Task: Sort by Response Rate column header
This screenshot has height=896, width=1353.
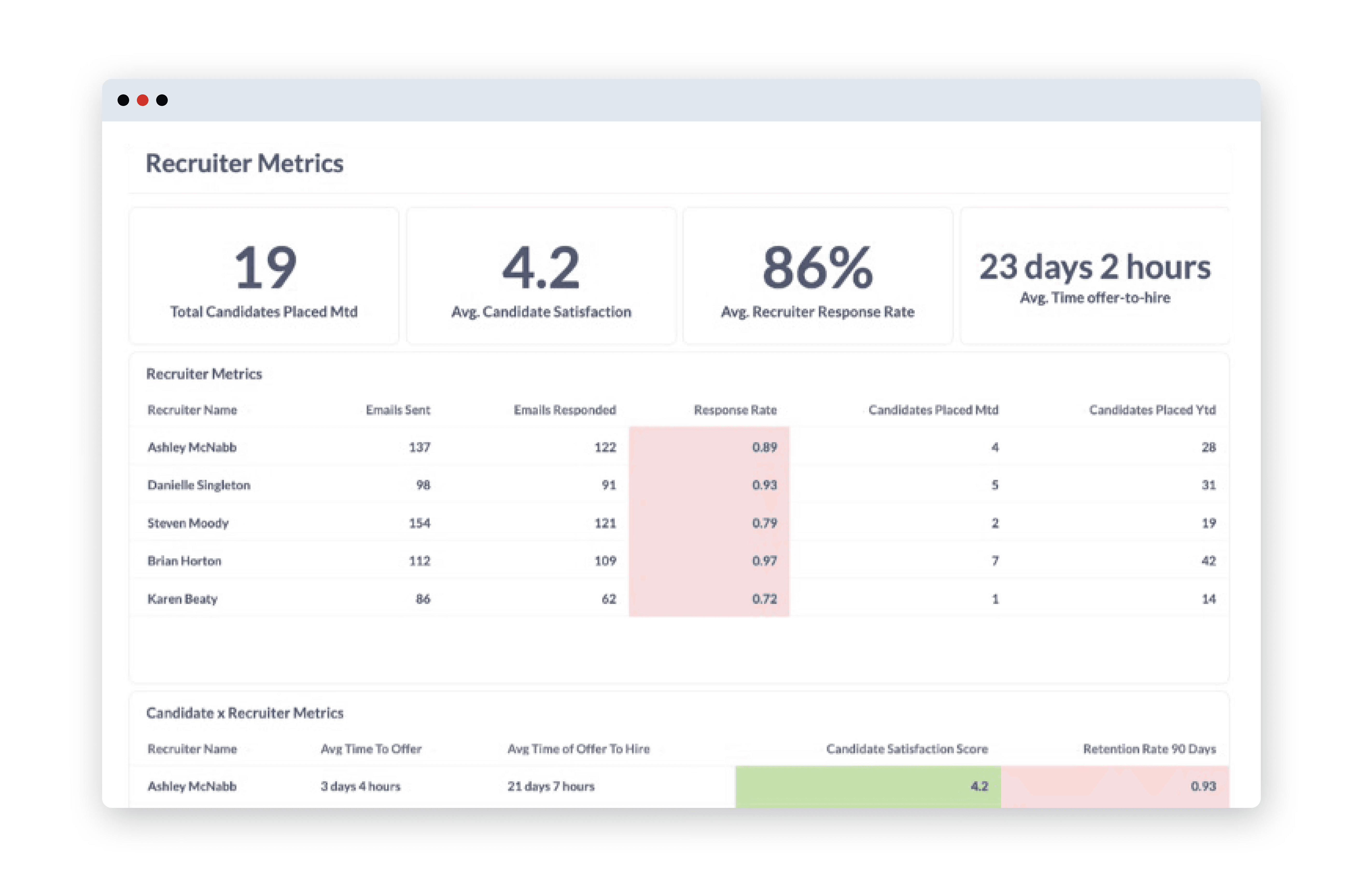Action: tap(735, 410)
